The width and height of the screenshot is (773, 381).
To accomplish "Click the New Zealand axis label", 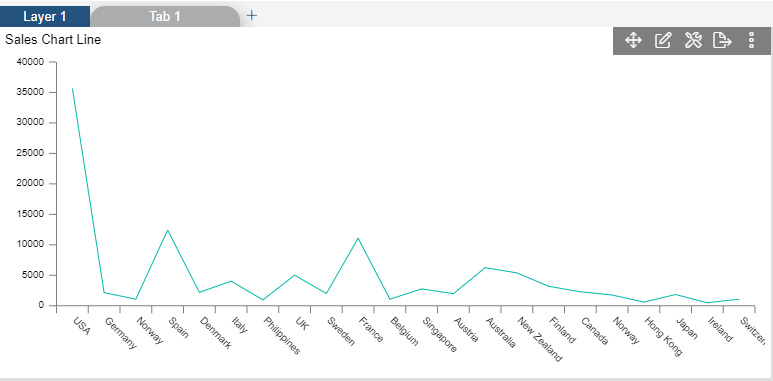I will tap(539, 340).
